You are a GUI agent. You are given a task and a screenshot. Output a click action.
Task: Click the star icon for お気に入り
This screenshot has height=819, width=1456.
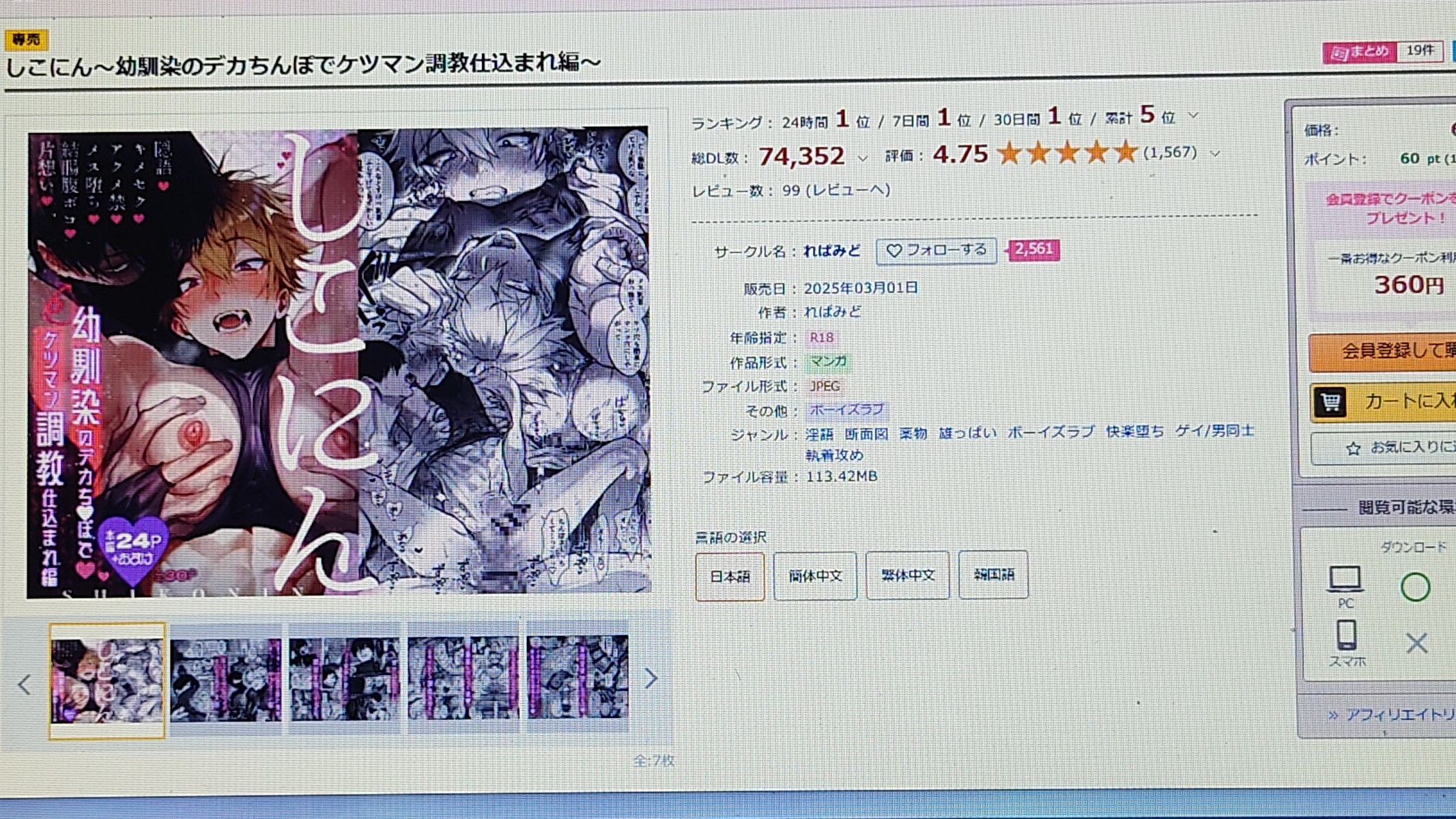click(1353, 448)
